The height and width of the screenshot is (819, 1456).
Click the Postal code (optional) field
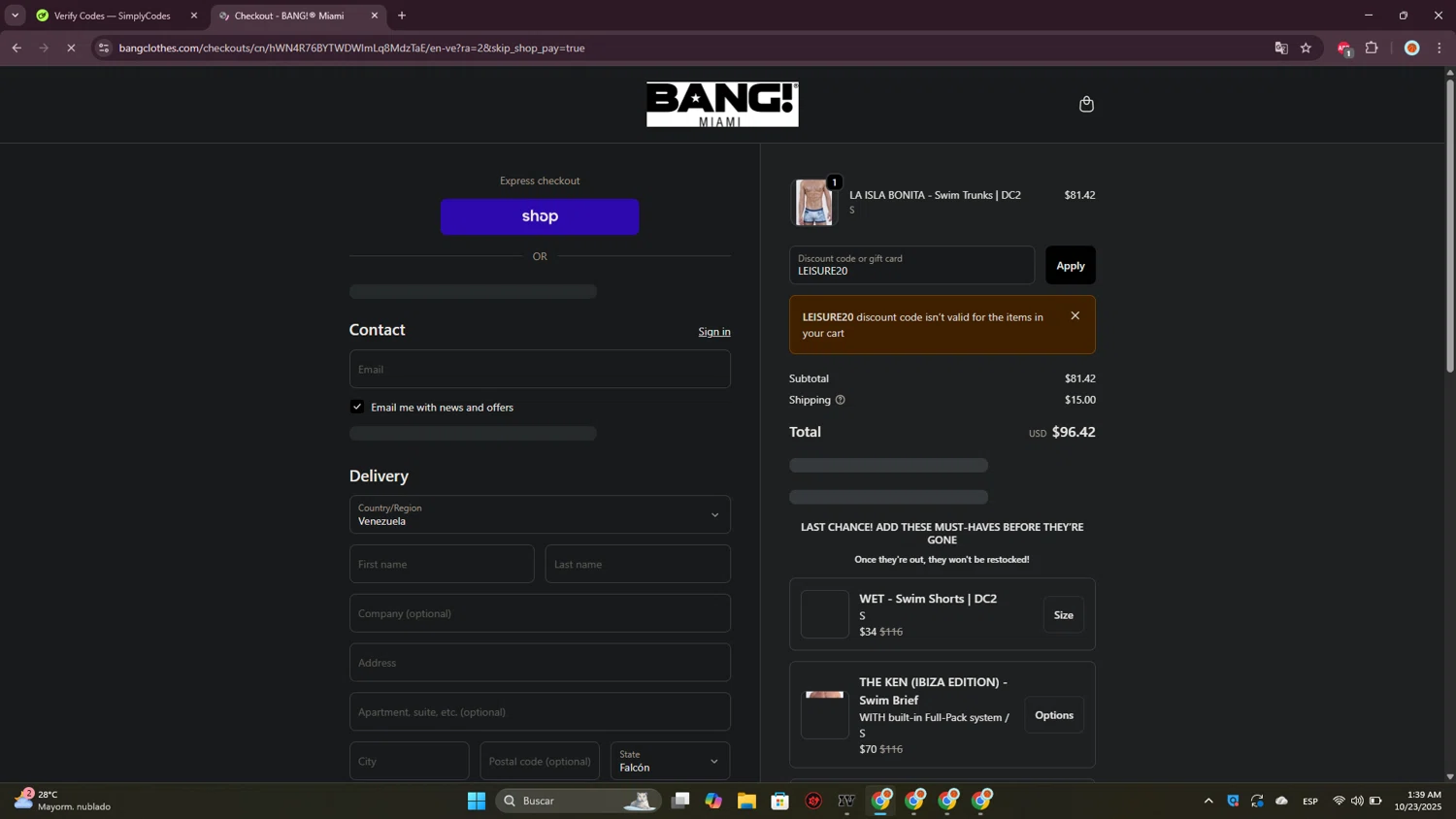tap(540, 761)
